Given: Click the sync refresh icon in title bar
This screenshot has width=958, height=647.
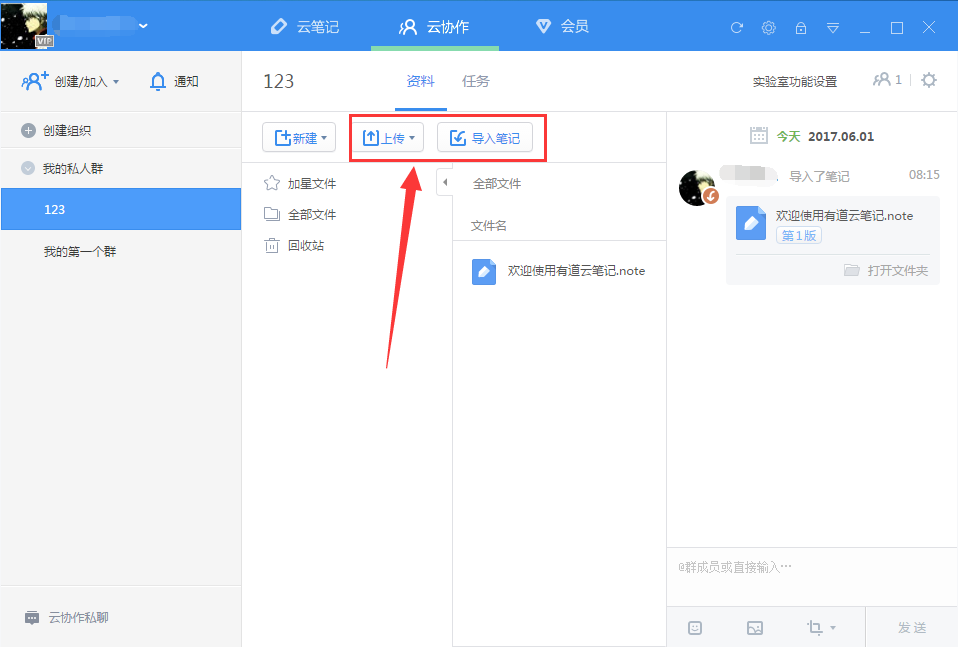Looking at the screenshot, I should pyautogui.click(x=736, y=28).
